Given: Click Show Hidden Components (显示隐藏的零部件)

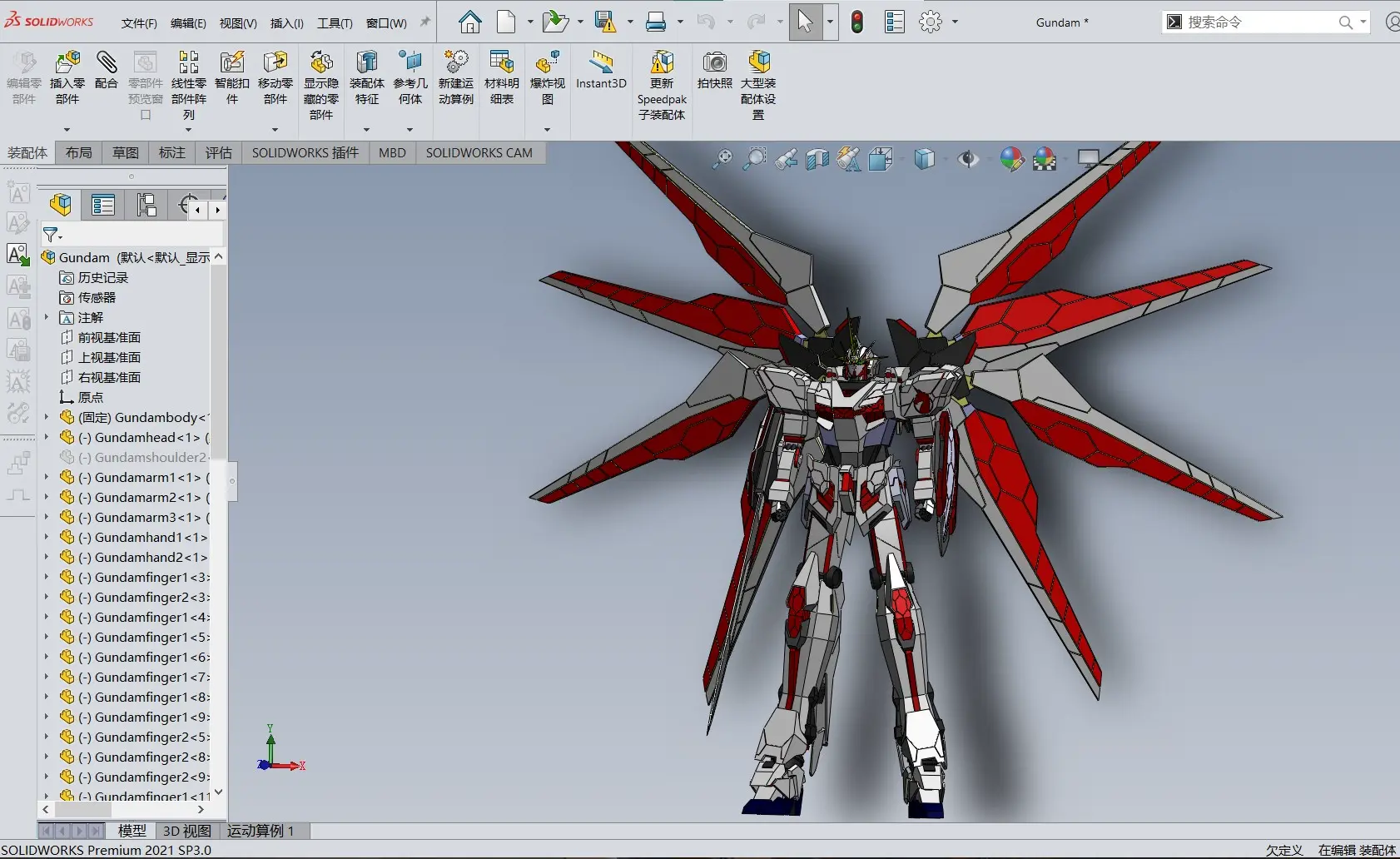Looking at the screenshot, I should click(321, 85).
